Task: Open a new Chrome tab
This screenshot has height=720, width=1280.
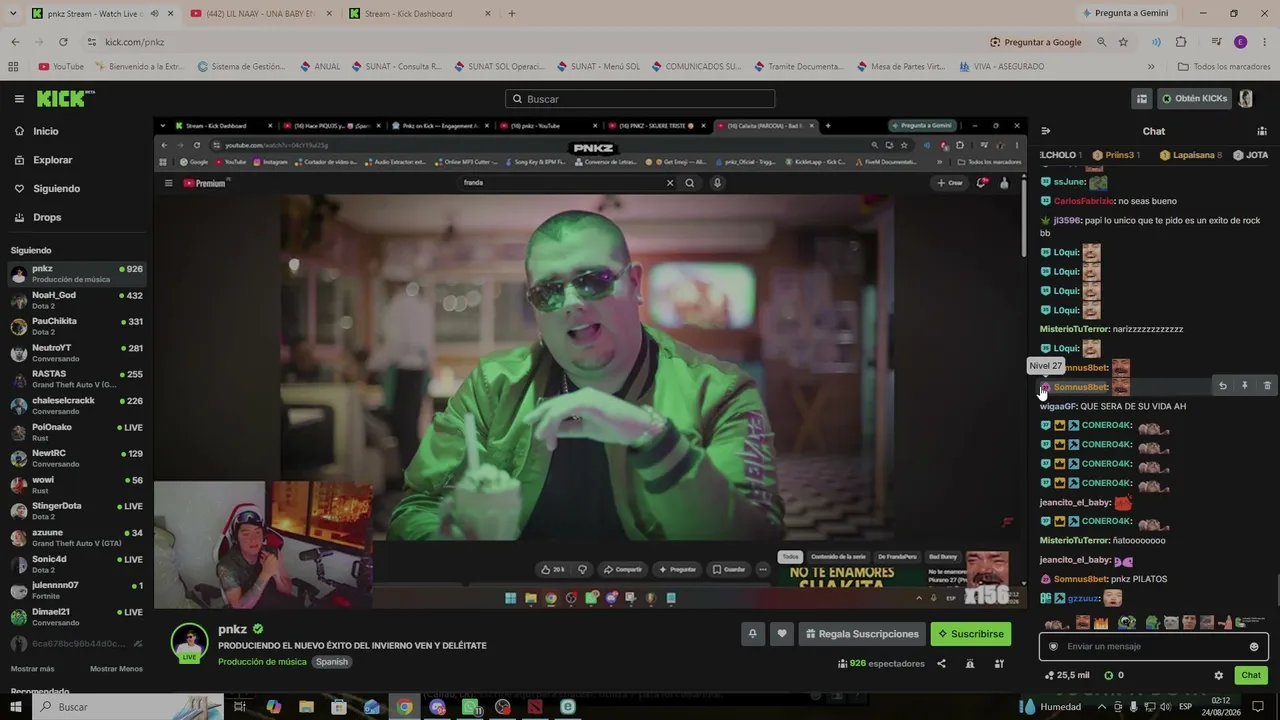Action: [x=512, y=14]
